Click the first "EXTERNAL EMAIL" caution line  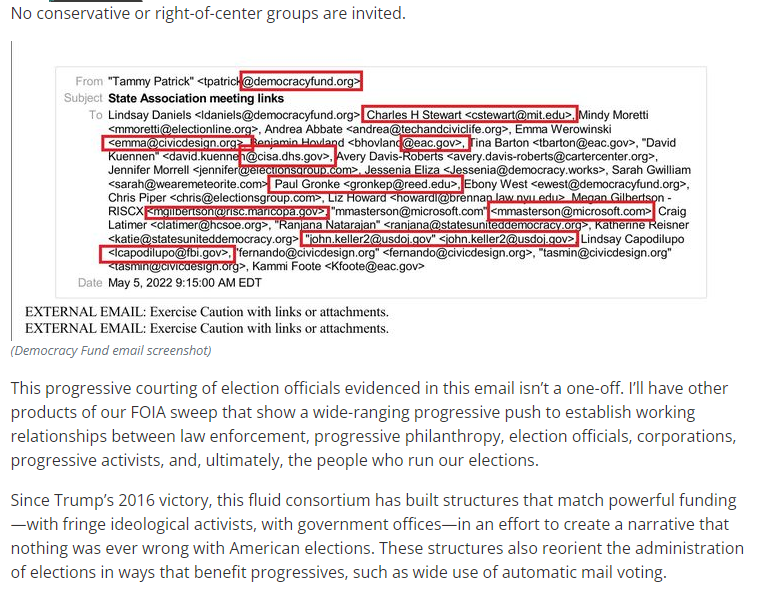[x=206, y=311]
